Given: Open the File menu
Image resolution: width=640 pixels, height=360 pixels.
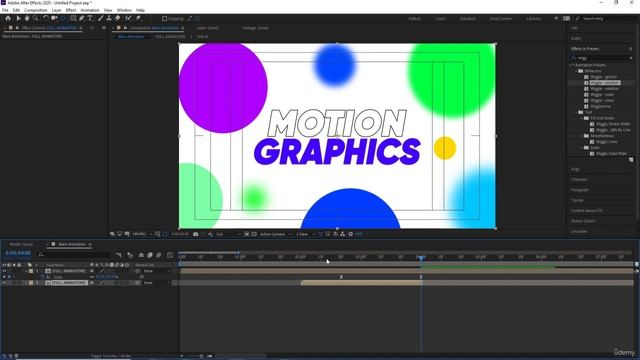Looking at the screenshot, I should tap(5, 10).
